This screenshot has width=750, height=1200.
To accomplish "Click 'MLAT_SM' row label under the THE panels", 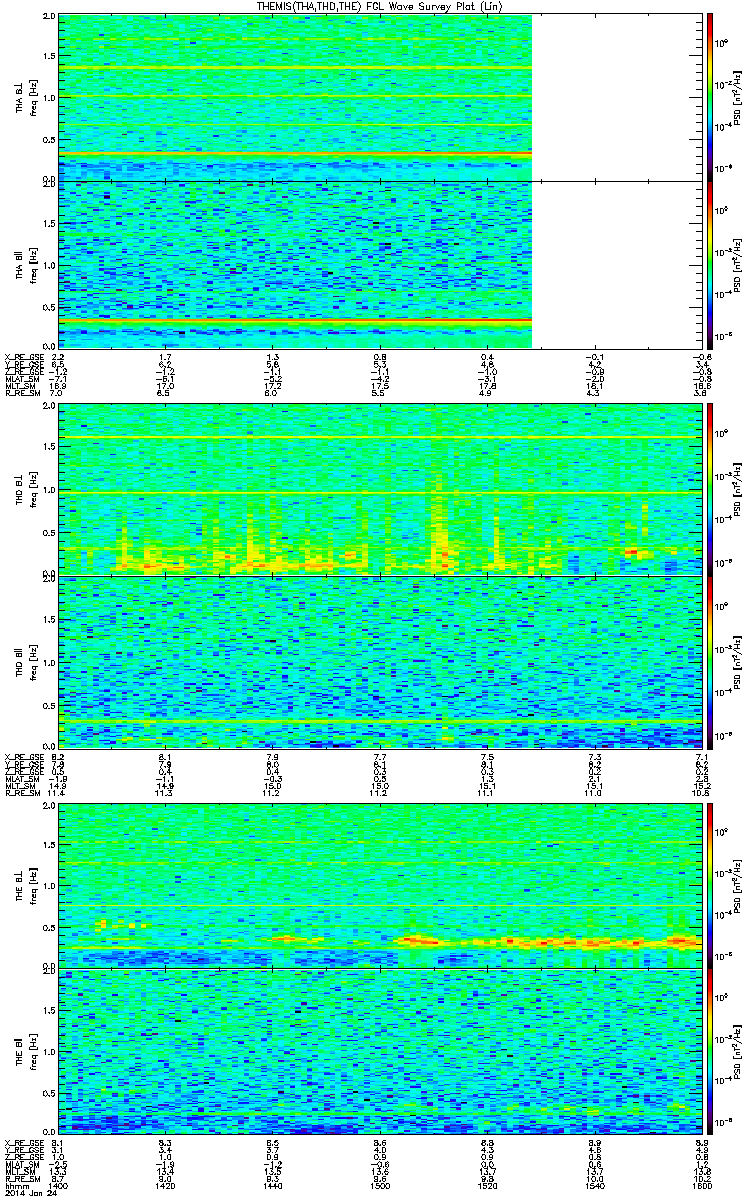I will click(x=20, y=1165).
